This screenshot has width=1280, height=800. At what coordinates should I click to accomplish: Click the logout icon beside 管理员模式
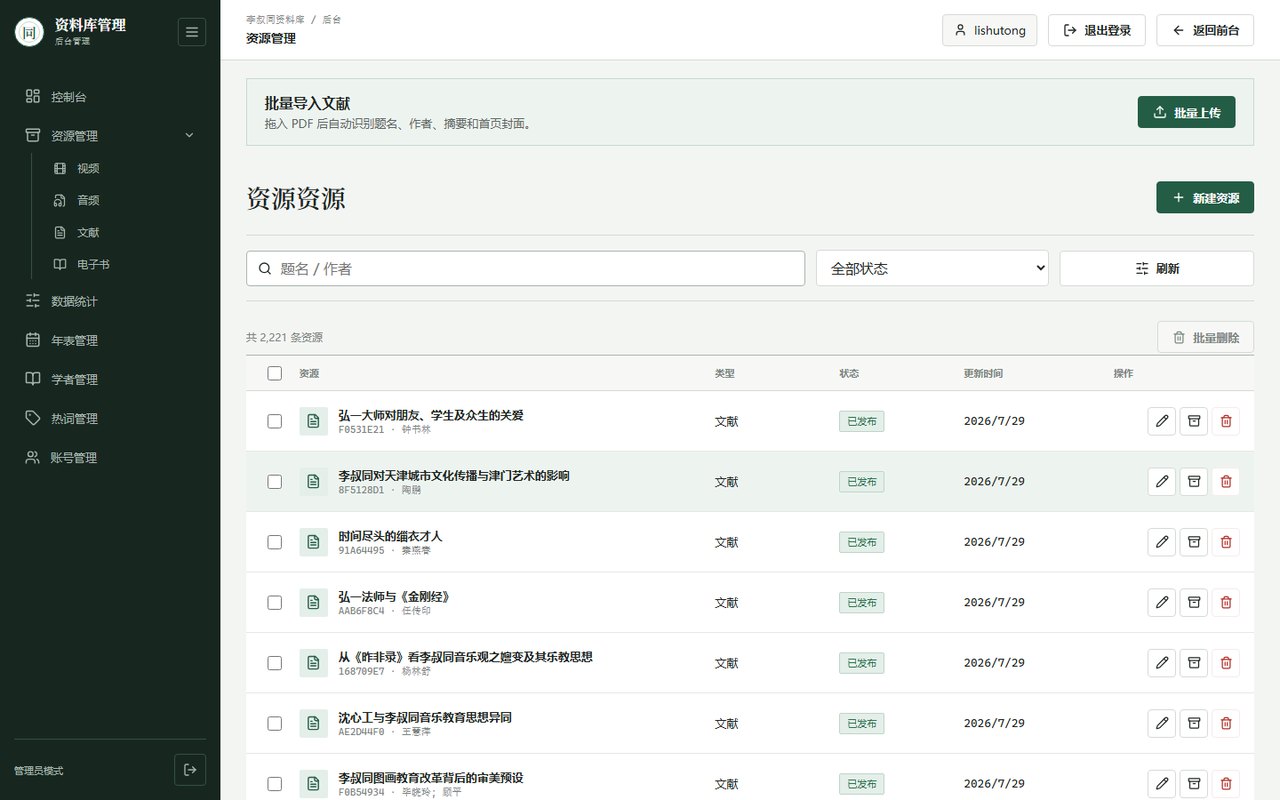(x=190, y=770)
